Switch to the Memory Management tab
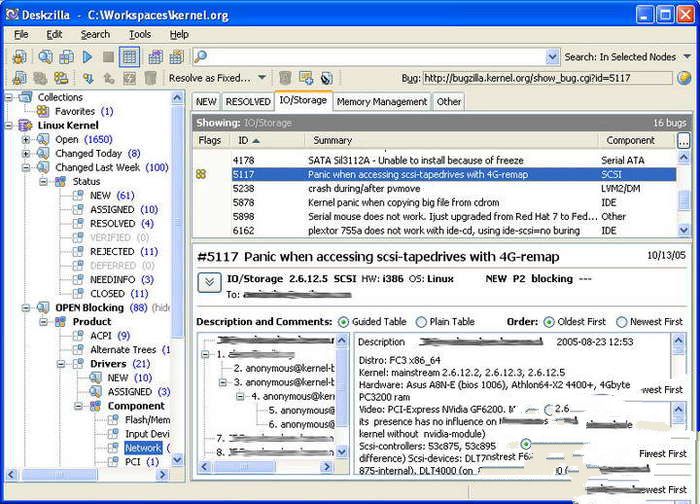700x504 pixels. 382,102
